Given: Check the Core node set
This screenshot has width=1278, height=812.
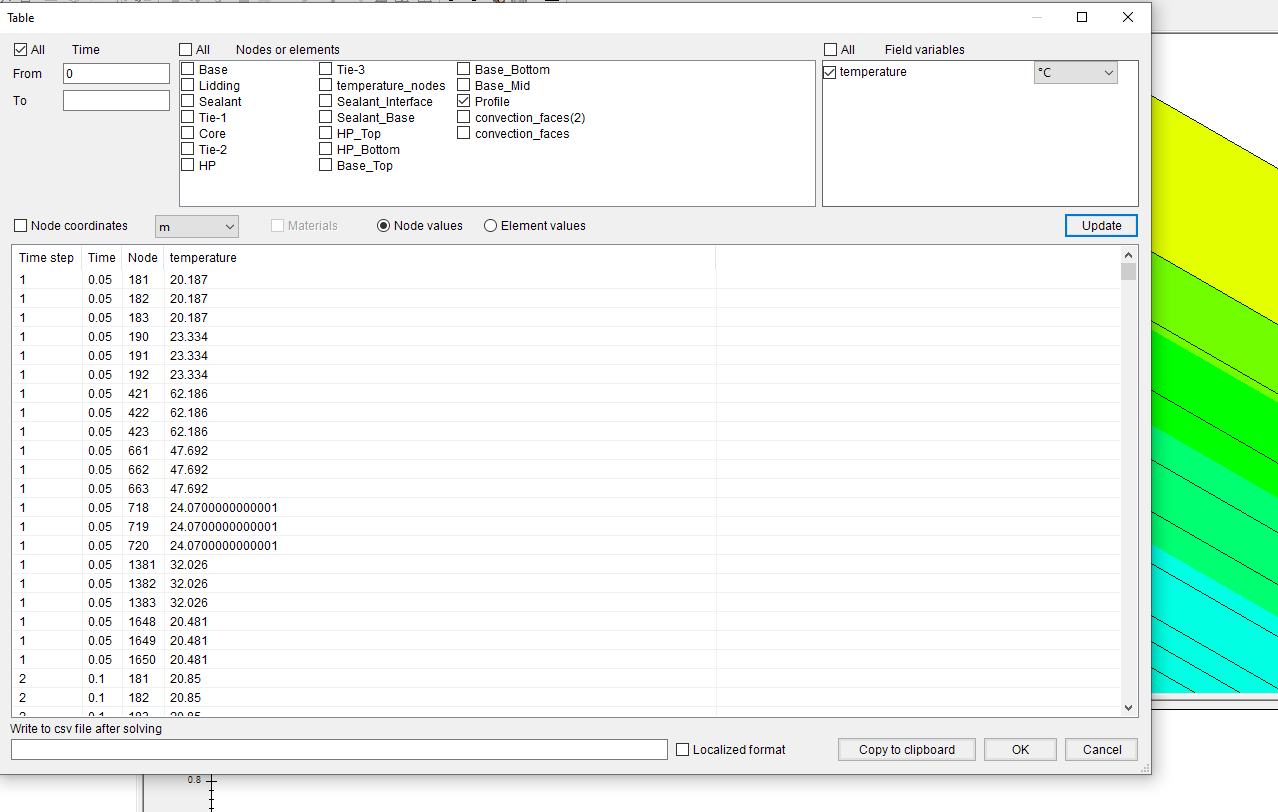Looking at the screenshot, I should pos(188,133).
